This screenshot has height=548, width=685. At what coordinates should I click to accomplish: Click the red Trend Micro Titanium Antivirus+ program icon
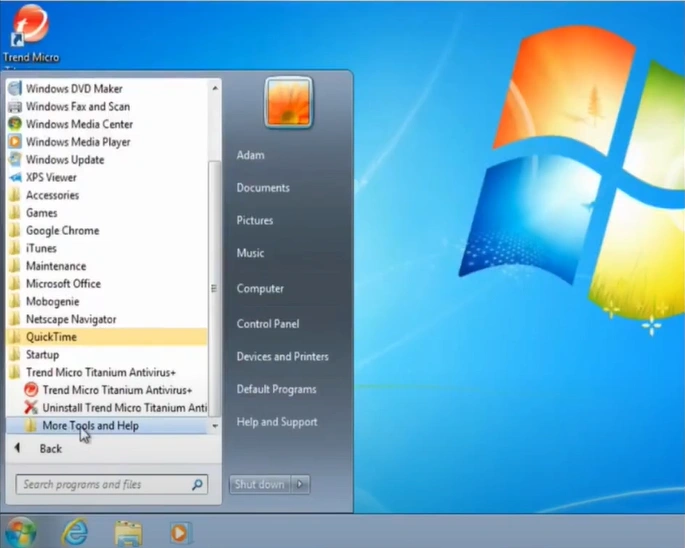point(31,390)
